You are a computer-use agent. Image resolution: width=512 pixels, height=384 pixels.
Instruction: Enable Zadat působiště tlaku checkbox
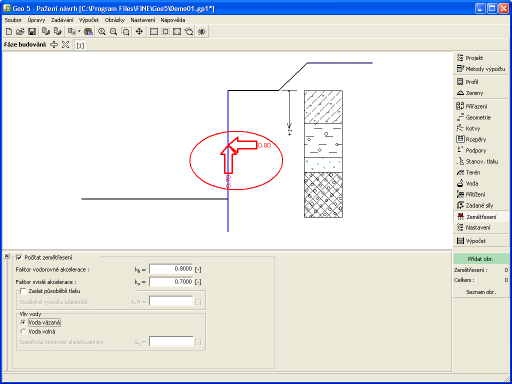[x=23, y=291]
